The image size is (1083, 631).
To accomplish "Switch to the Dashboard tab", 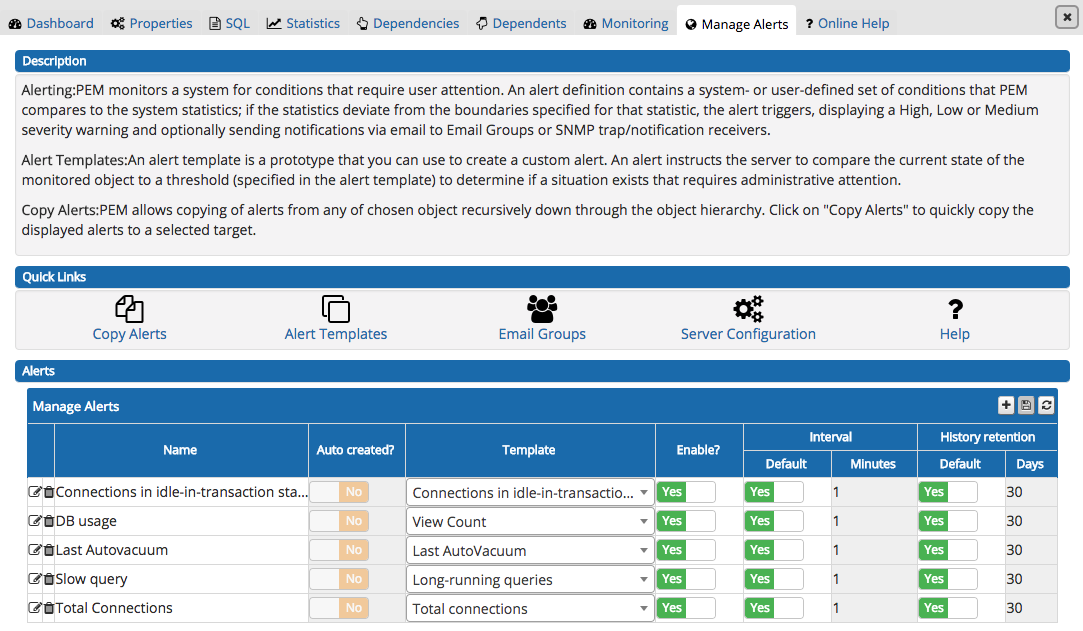I will 51,23.
